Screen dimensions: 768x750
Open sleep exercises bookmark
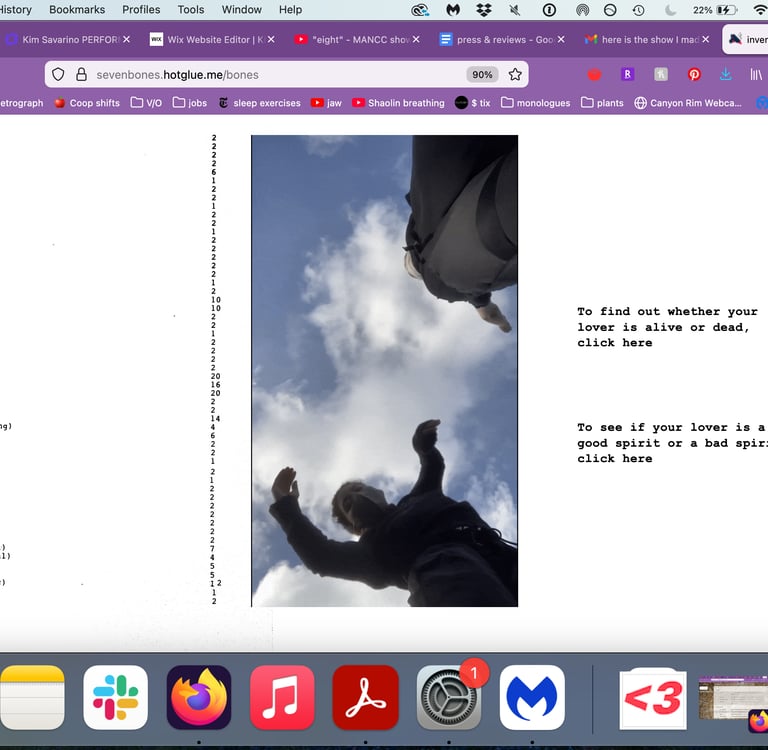[x=260, y=103]
